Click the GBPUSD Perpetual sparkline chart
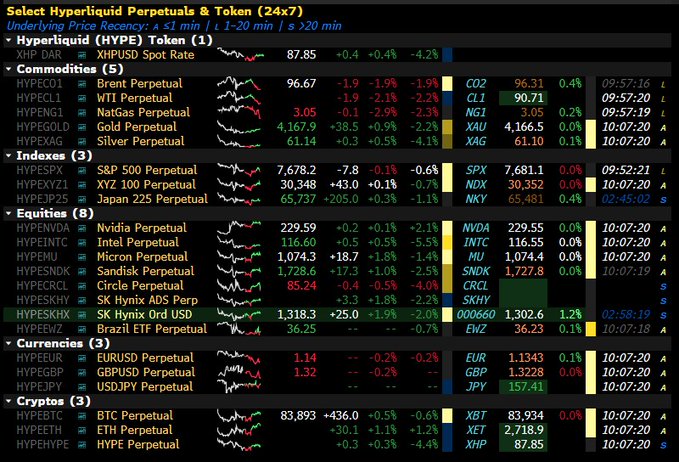The width and height of the screenshot is (679, 462). (239, 372)
